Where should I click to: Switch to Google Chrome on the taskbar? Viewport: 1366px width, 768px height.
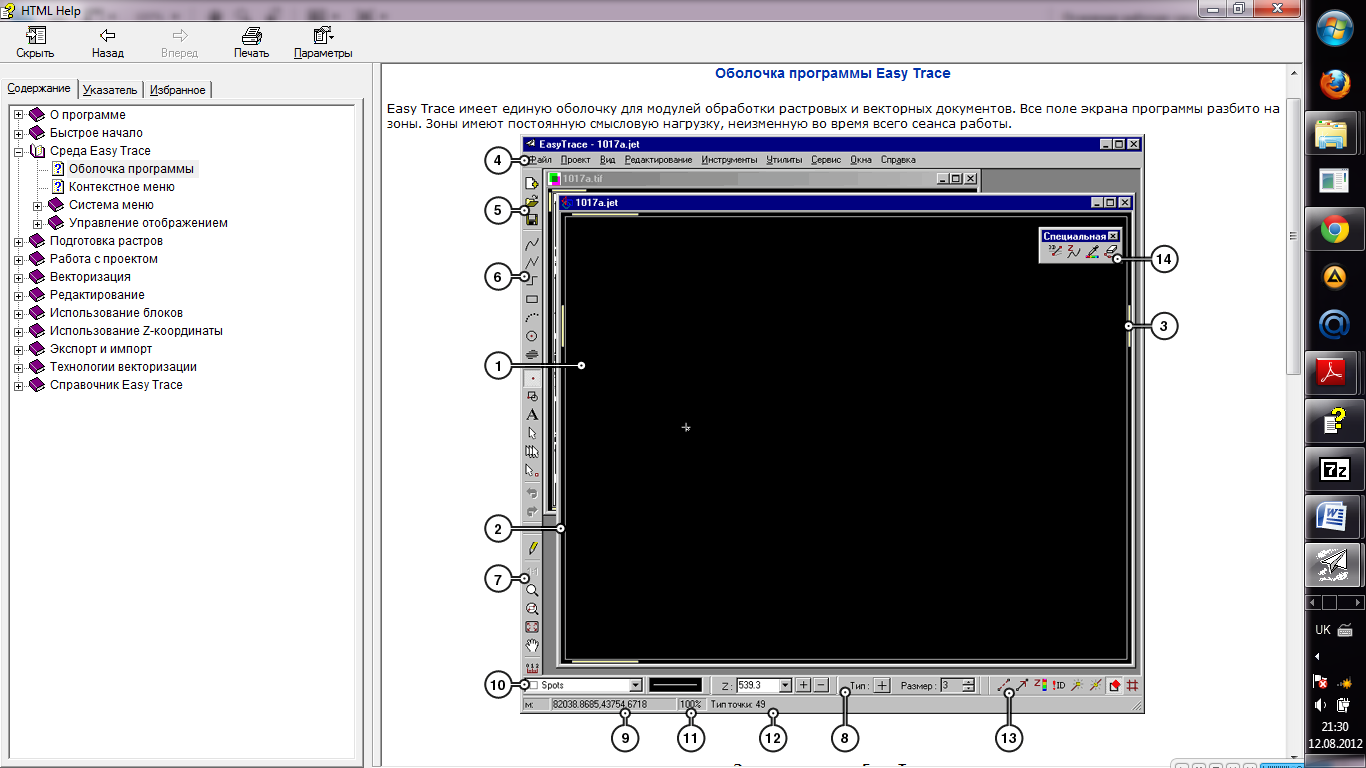pos(1336,231)
